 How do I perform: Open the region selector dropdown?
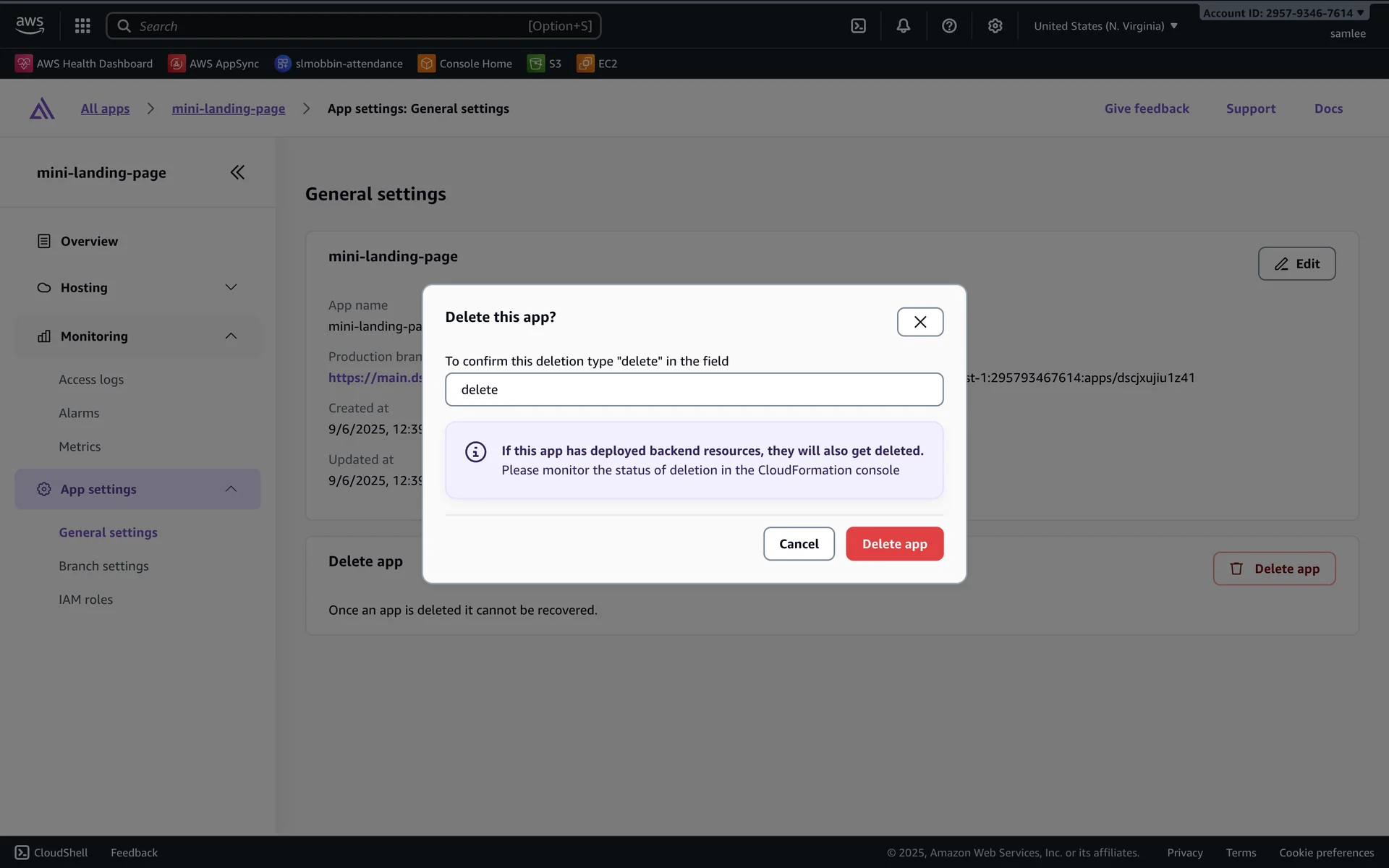coord(1105,26)
